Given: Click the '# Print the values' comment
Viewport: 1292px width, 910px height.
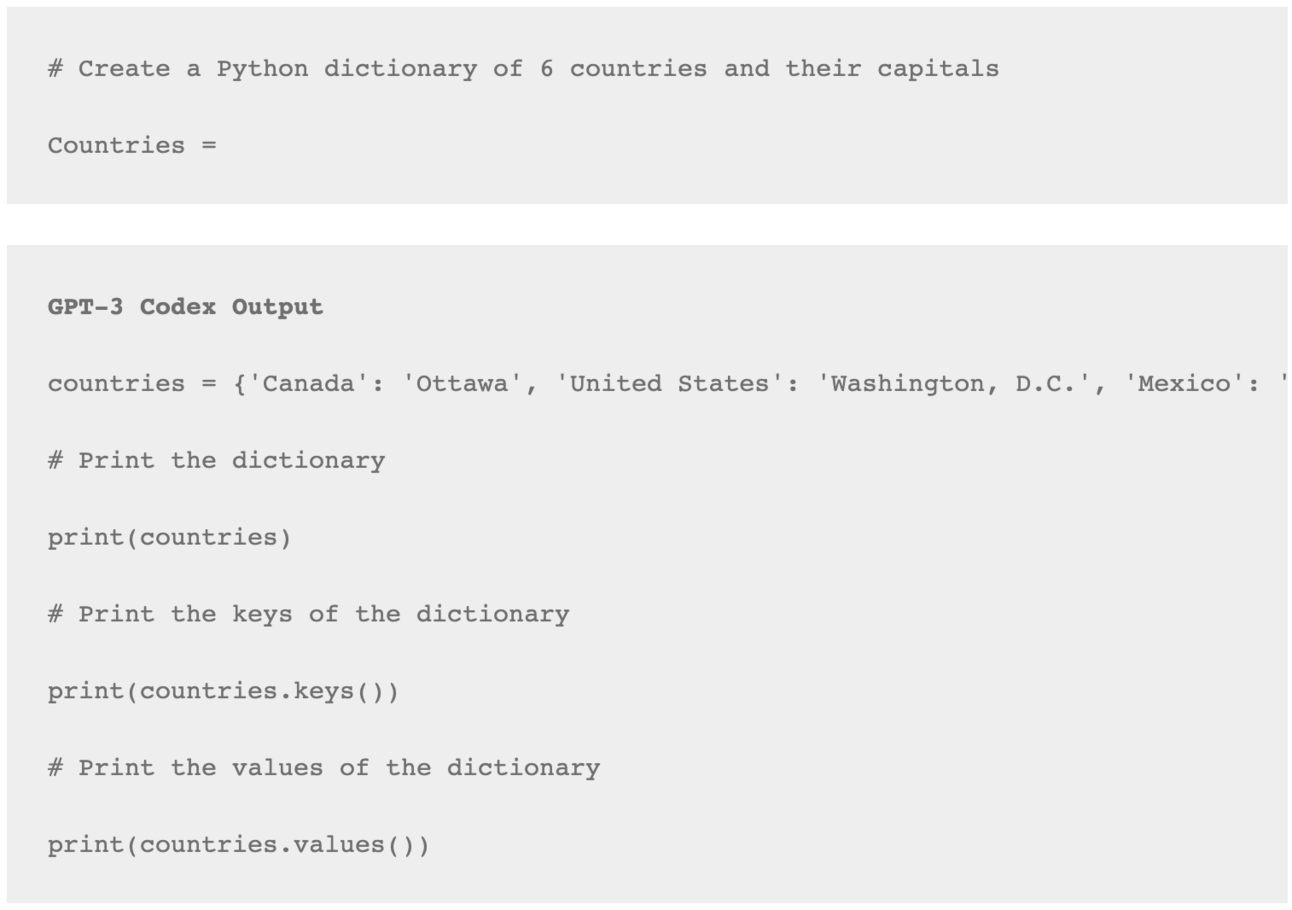Looking at the screenshot, I should pos(324,768).
